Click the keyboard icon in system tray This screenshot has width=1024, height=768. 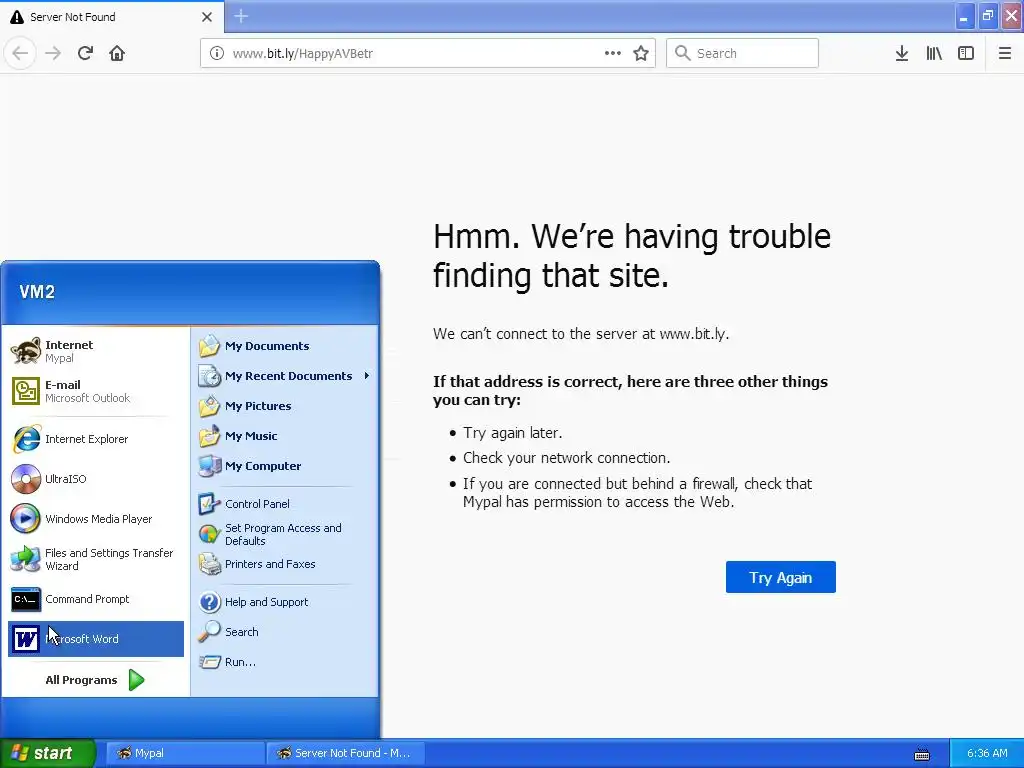pos(921,754)
